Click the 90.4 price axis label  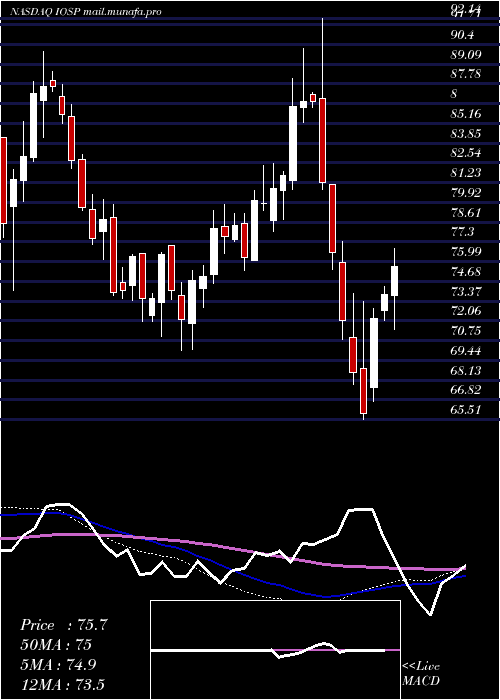click(463, 35)
